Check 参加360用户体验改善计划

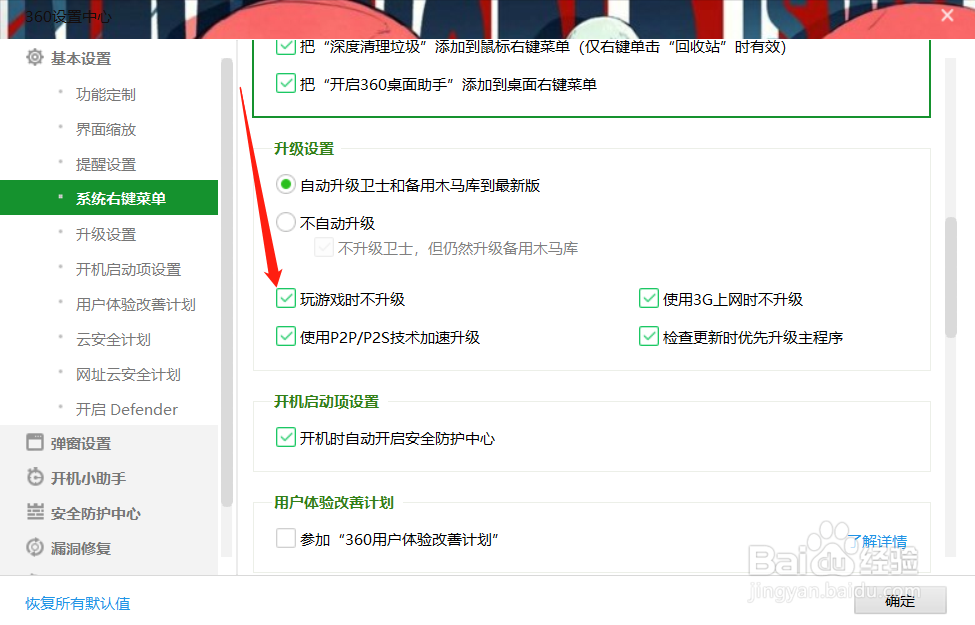tap(285, 538)
